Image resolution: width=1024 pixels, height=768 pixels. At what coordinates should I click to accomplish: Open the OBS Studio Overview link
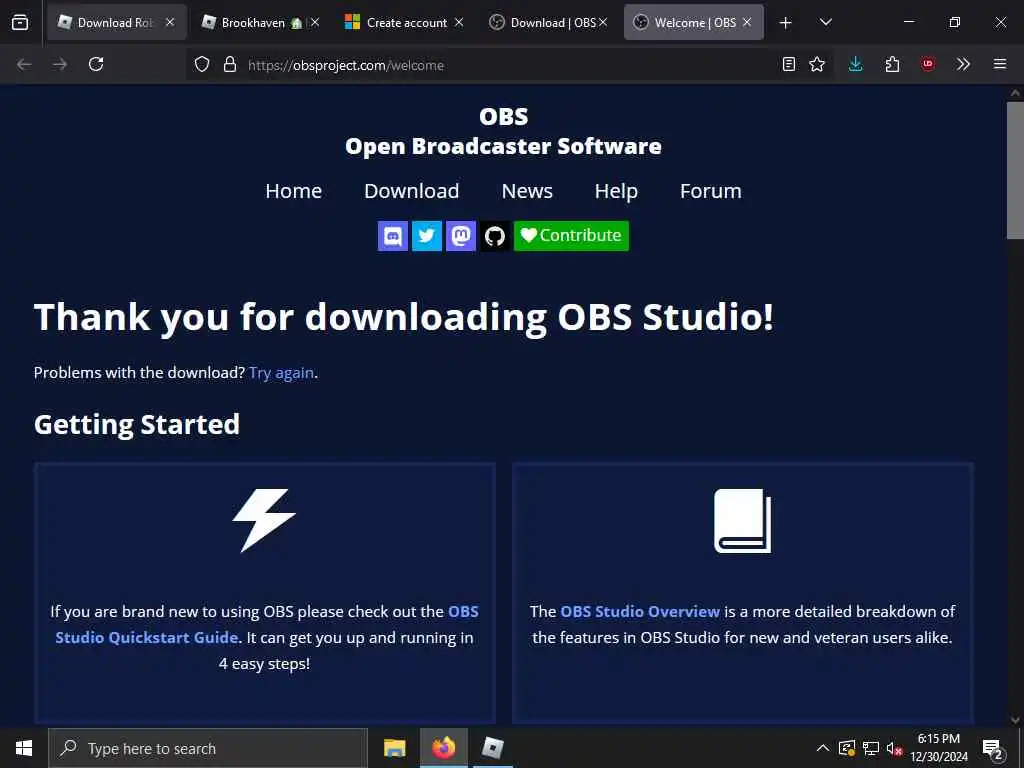[x=640, y=612]
